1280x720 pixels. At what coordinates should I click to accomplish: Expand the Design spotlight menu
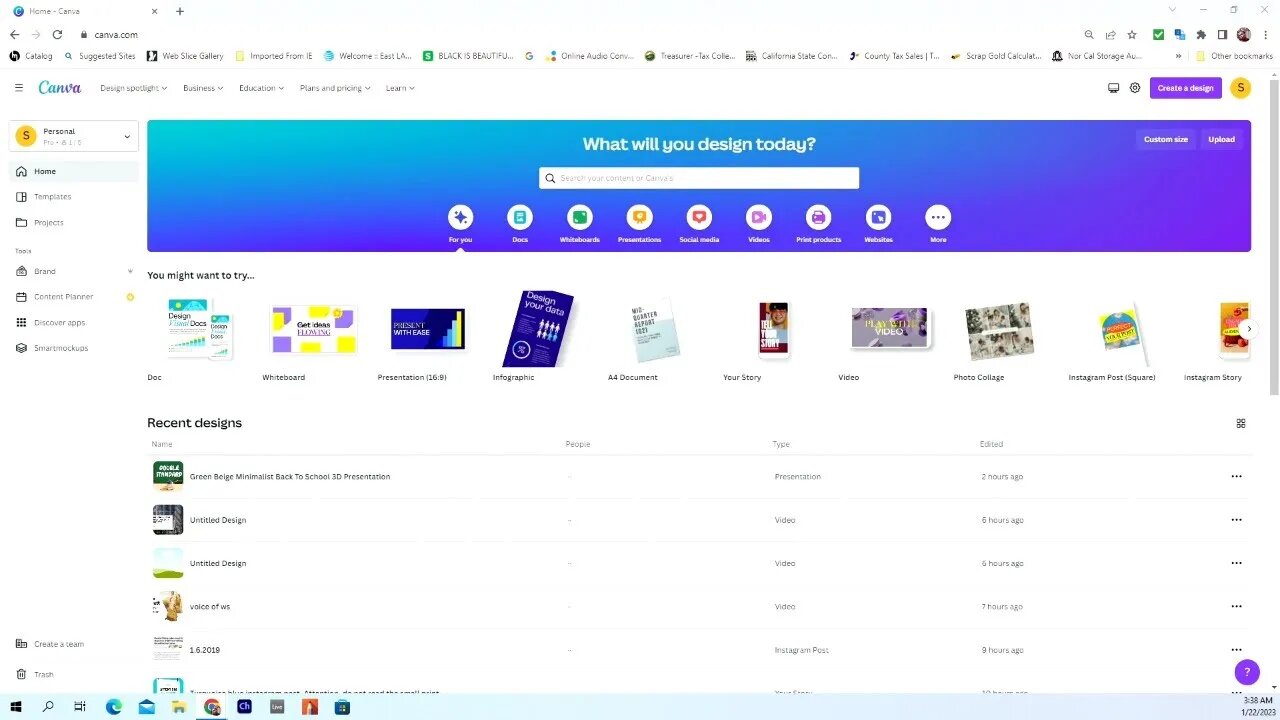[x=133, y=88]
